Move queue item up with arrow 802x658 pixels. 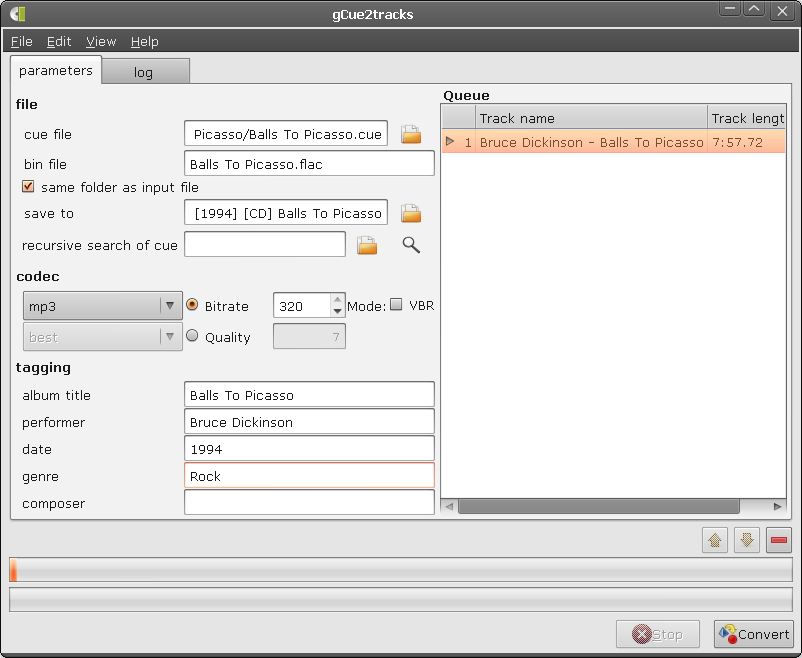pos(715,540)
